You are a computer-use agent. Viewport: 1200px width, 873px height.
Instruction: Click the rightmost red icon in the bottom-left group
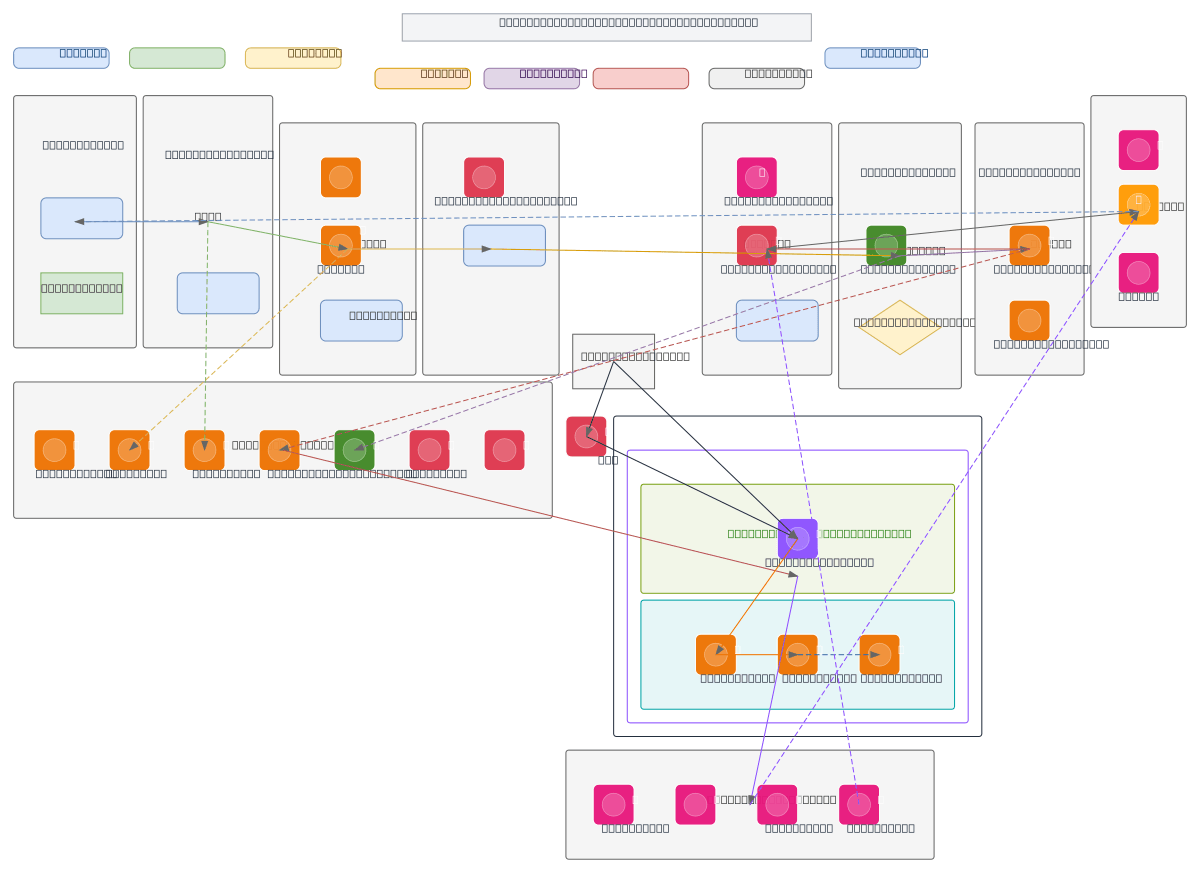click(504, 450)
